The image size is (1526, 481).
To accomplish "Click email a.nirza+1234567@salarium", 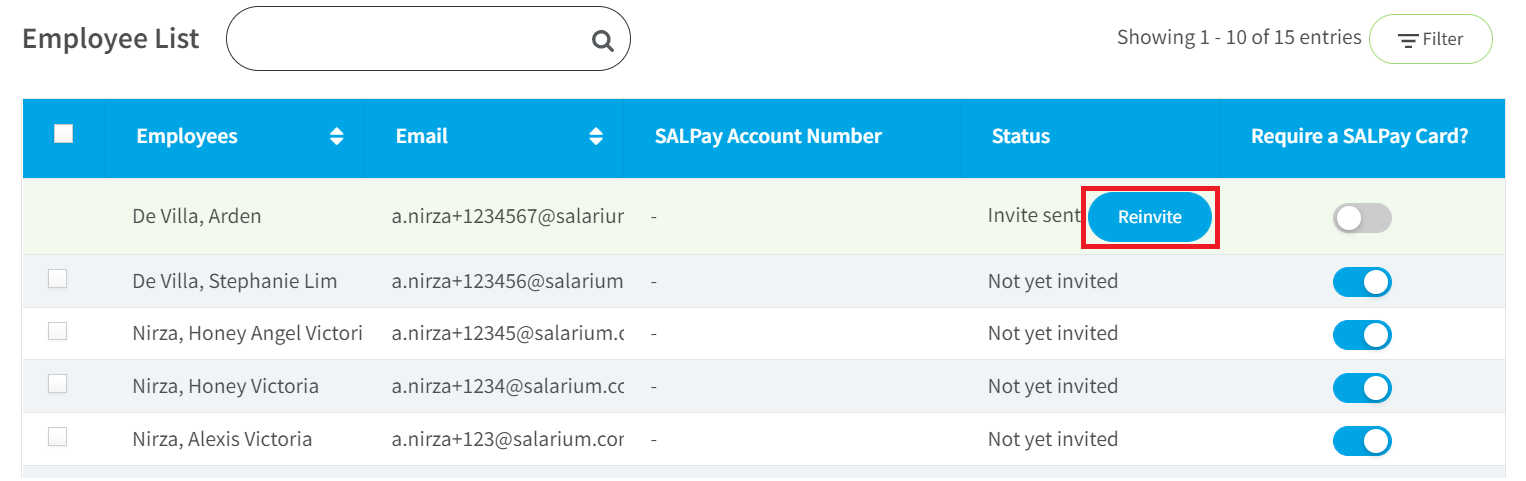I will (508, 216).
